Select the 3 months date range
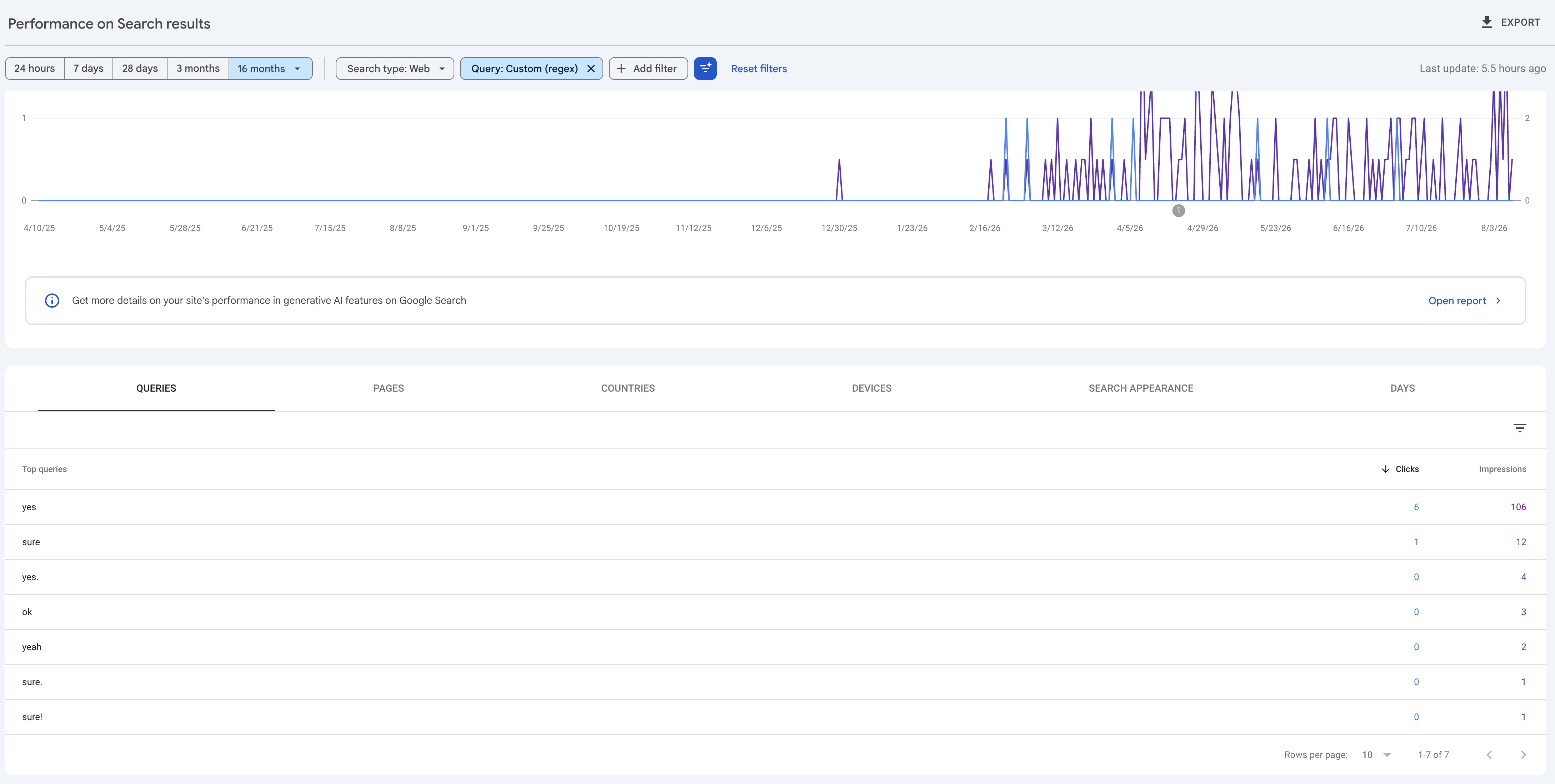The height and width of the screenshot is (784, 1555). pos(198,69)
